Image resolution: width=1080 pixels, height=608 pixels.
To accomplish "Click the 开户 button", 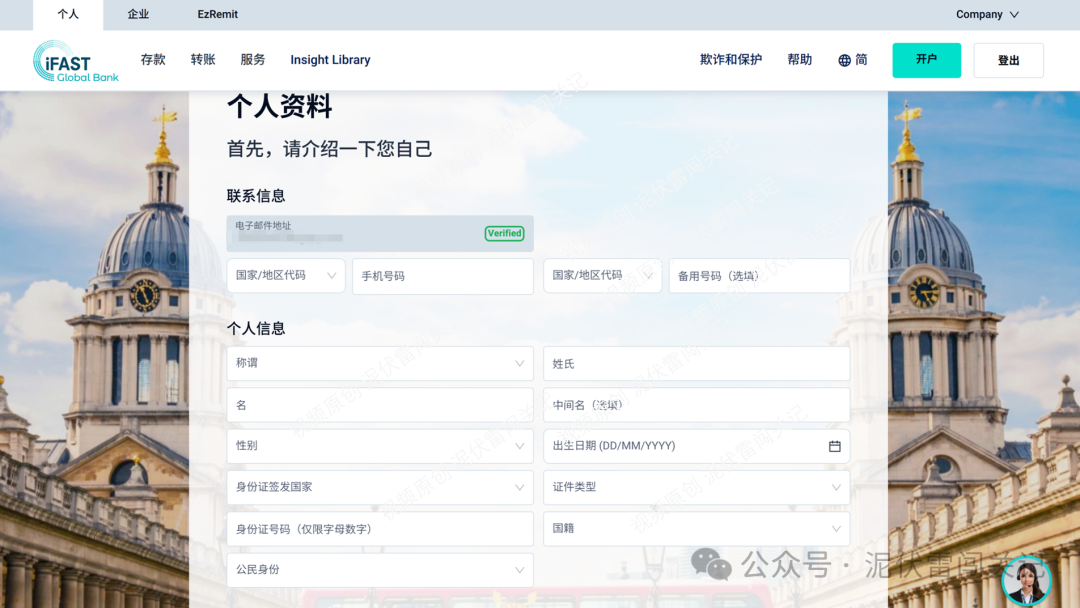I will point(925,60).
